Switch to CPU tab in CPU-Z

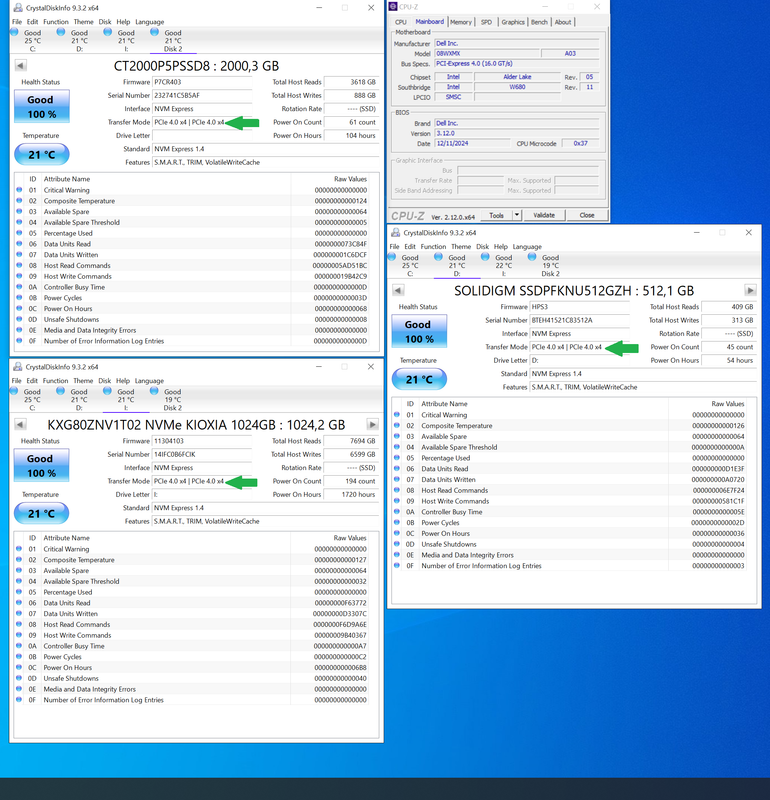tap(401, 22)
